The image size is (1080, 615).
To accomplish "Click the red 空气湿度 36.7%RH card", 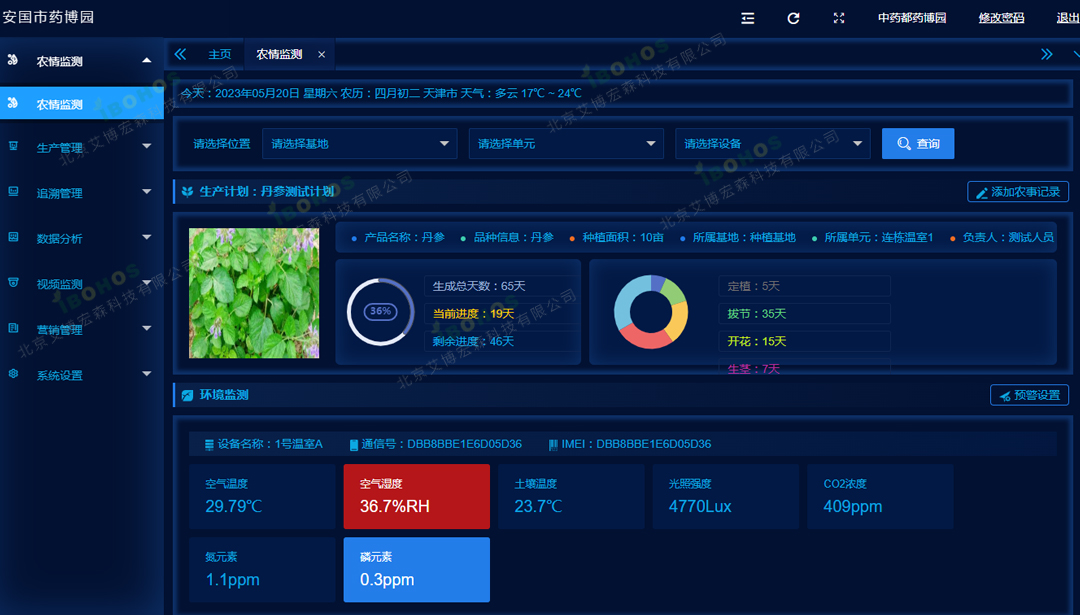I will point(416,496).
